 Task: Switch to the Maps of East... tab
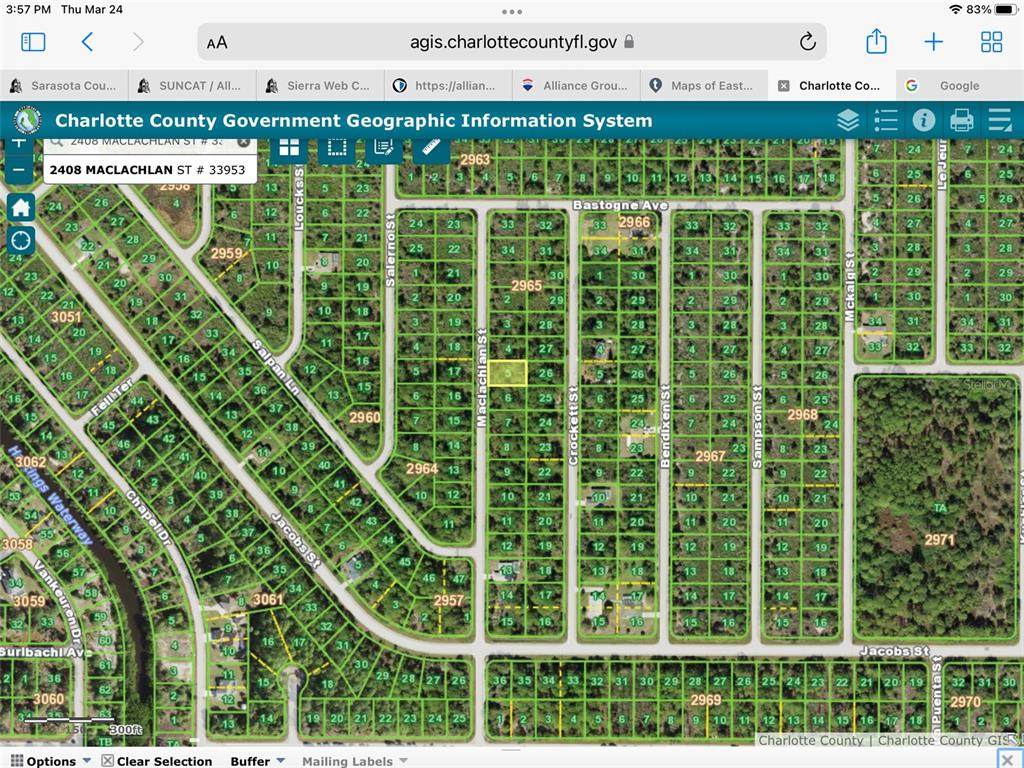[704, 86]
